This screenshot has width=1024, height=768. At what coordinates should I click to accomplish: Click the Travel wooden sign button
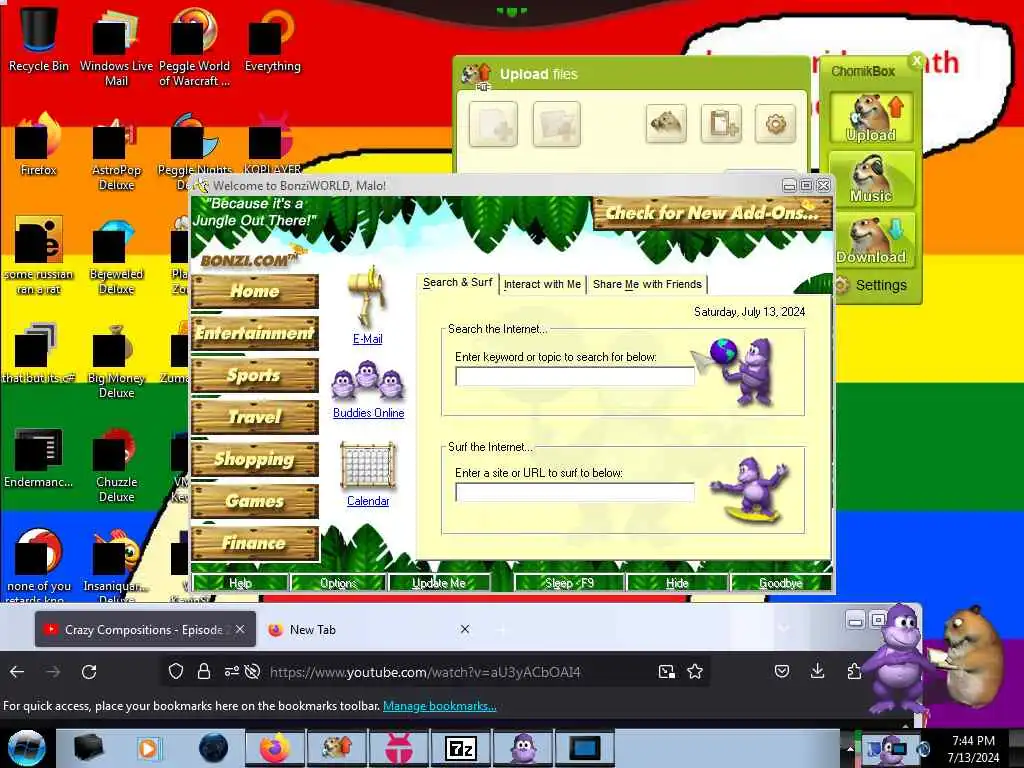click(x=255, y=417)
